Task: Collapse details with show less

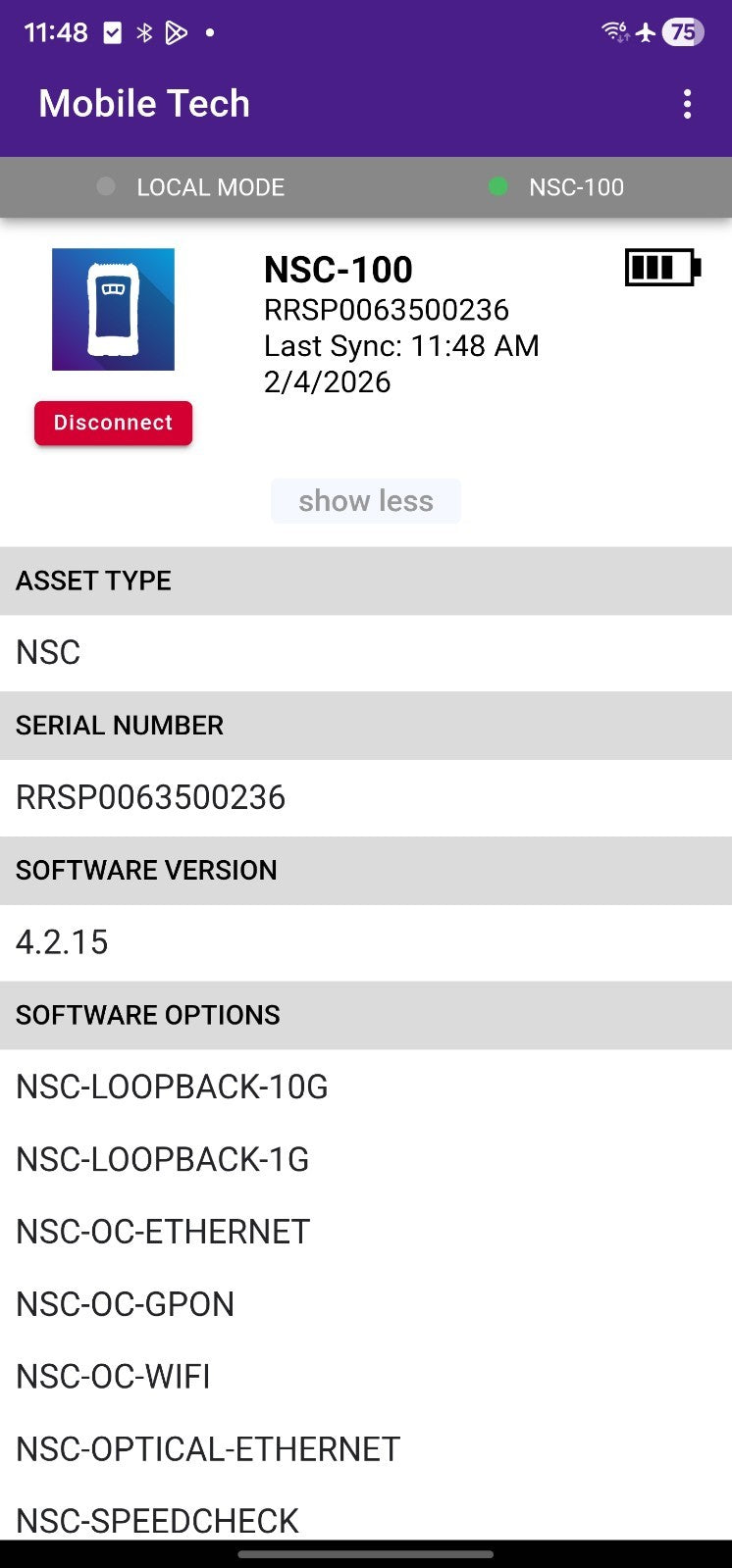Action: click(365, 501)
